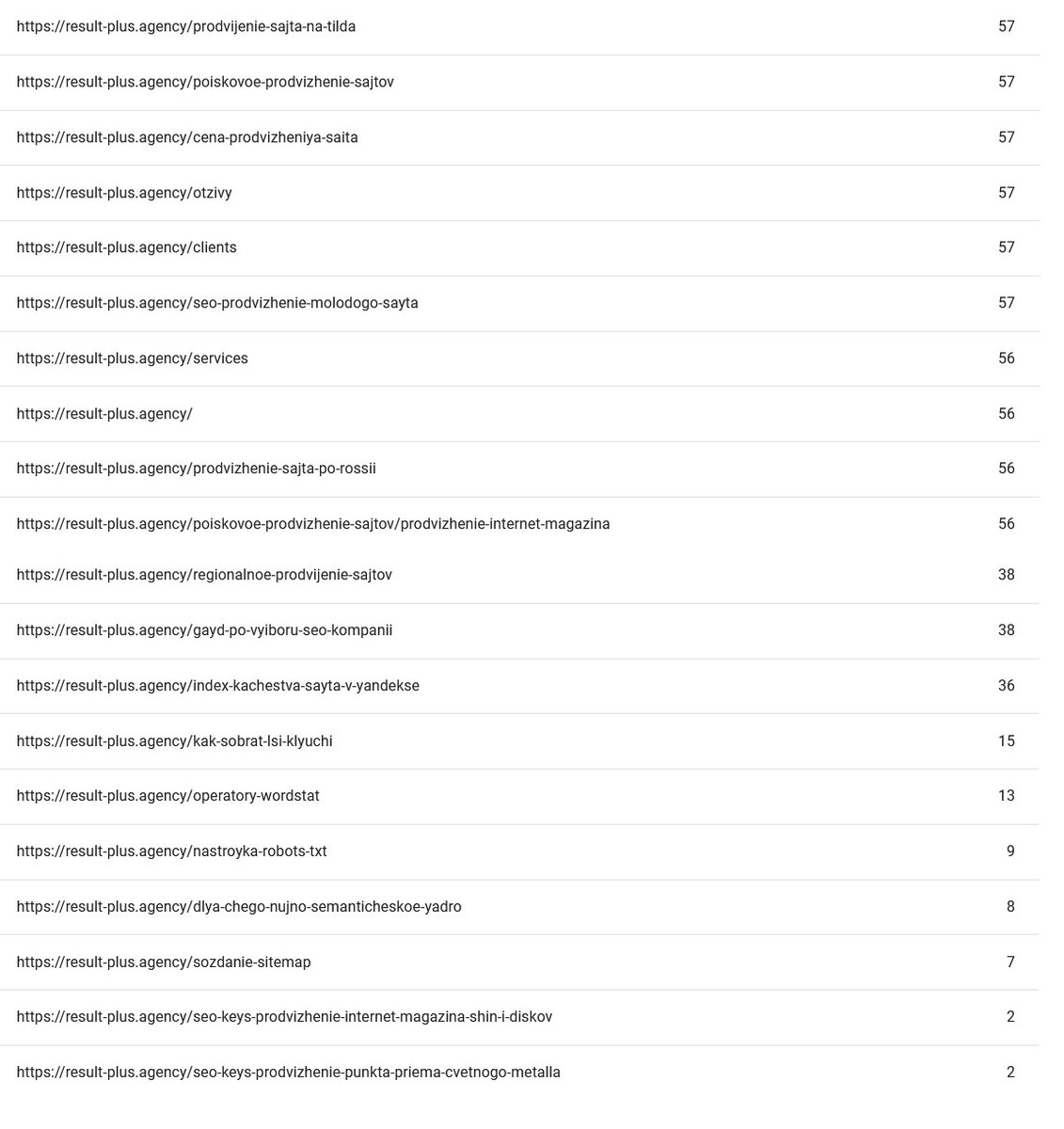Open the regionalnoe-prodvijenie-sajtov URL
Viewport: 1064px width, 1129px height.
[x=204, y=575]
